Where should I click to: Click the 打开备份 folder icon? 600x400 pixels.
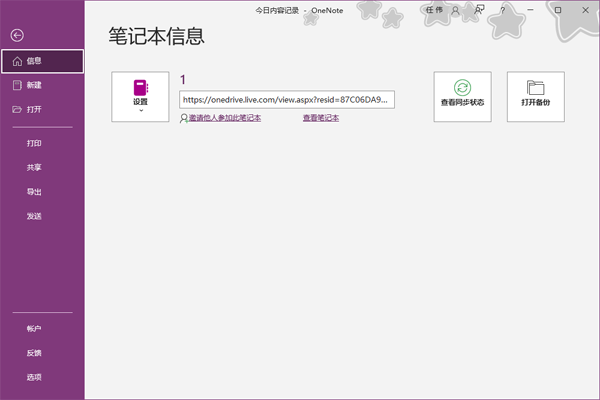point(535,88)
